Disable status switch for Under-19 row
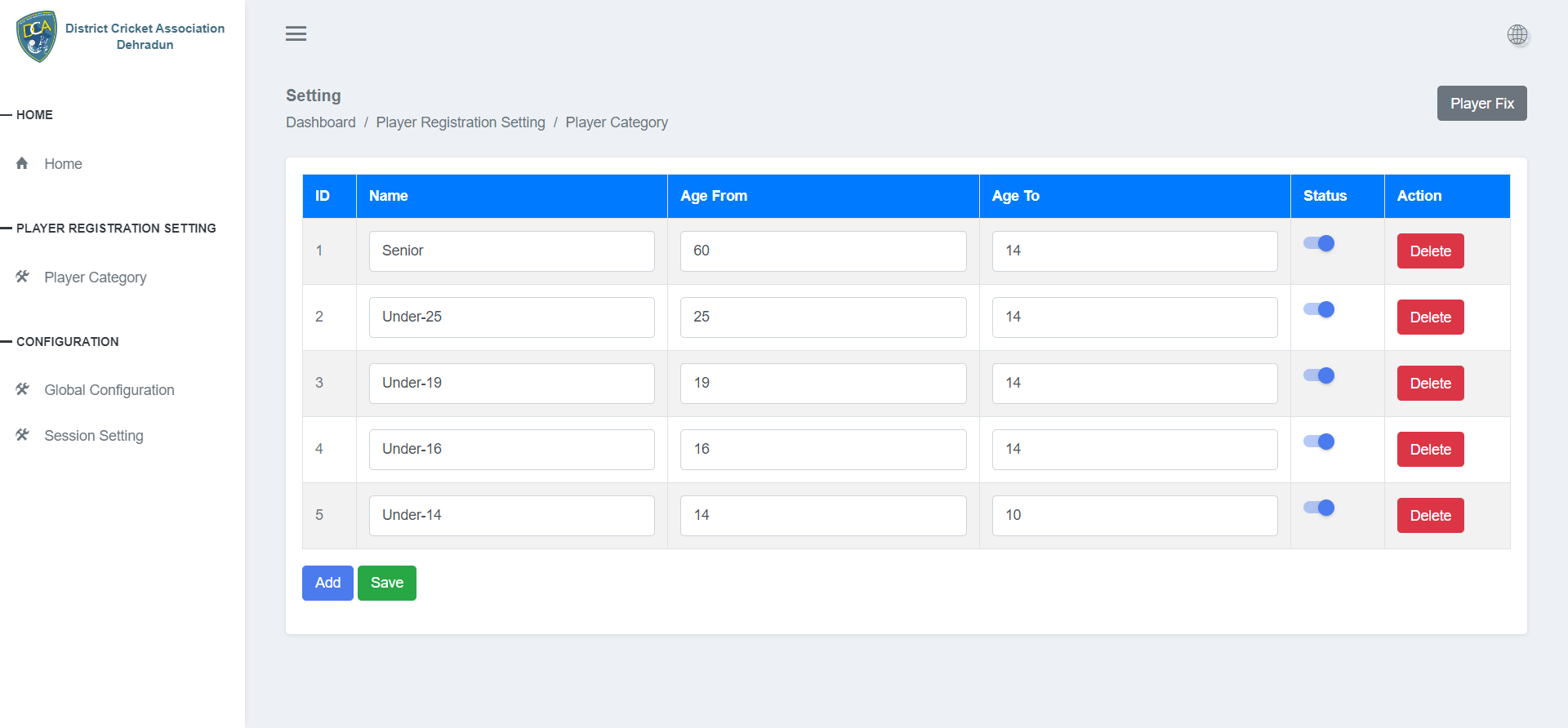Screen dimensions: 1568x728 (1318, 375)
